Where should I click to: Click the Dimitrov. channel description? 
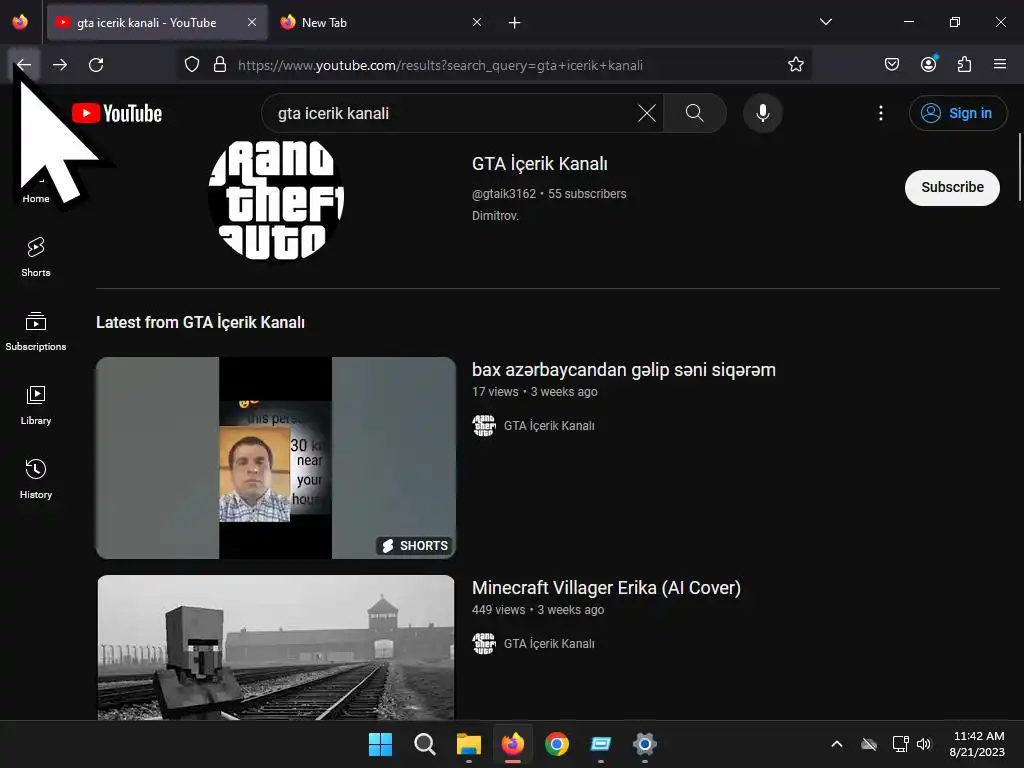(496, 216)
